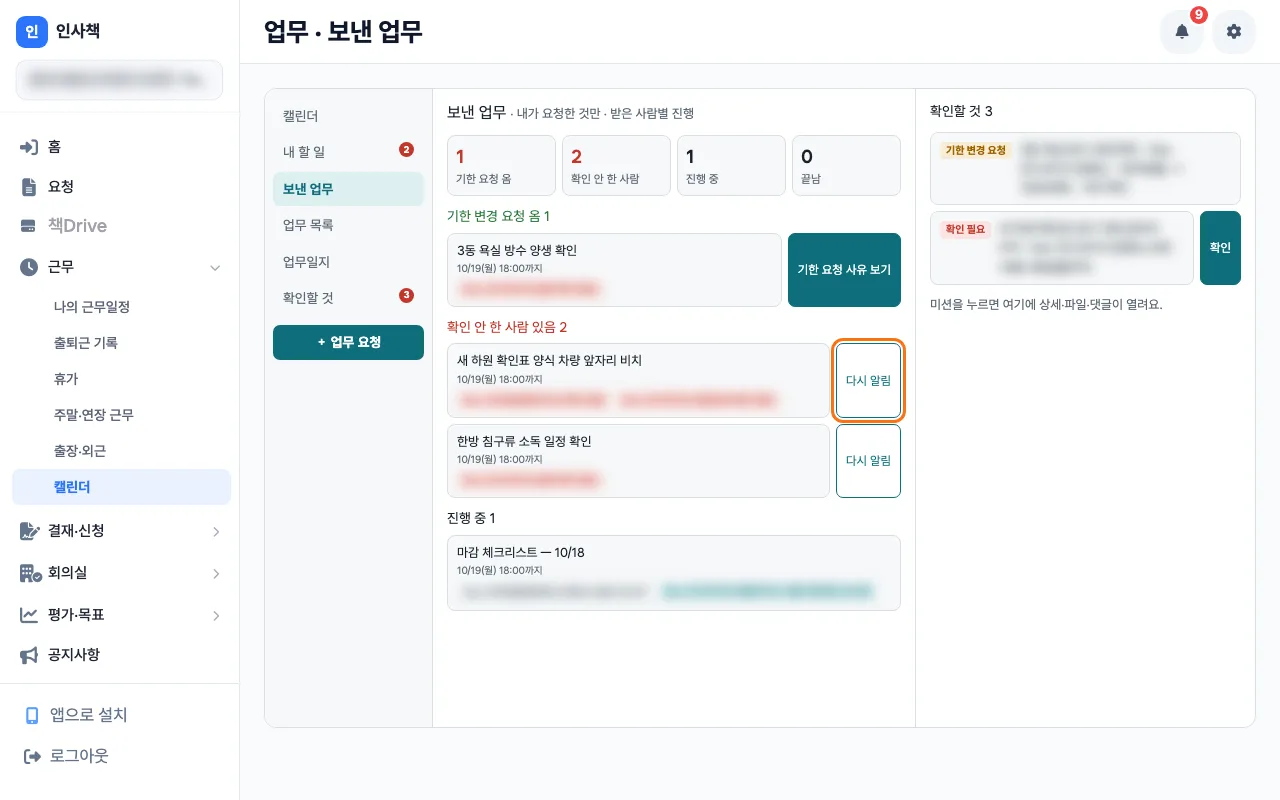Click the 확인 안 한 사람 stat card
Screen dimensions: 1280x800
coord(616,165)
